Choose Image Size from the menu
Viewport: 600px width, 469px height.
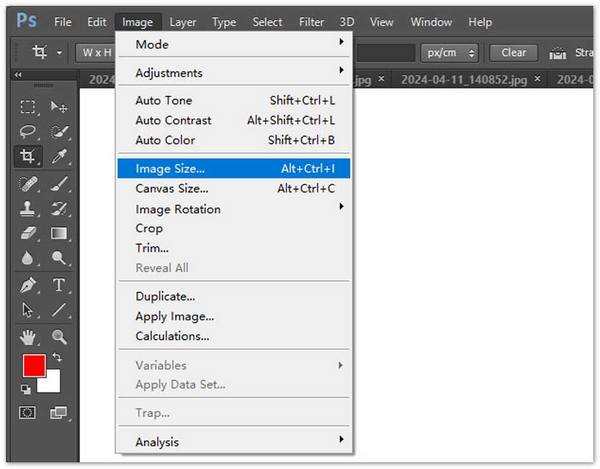[x=233, y=169]
